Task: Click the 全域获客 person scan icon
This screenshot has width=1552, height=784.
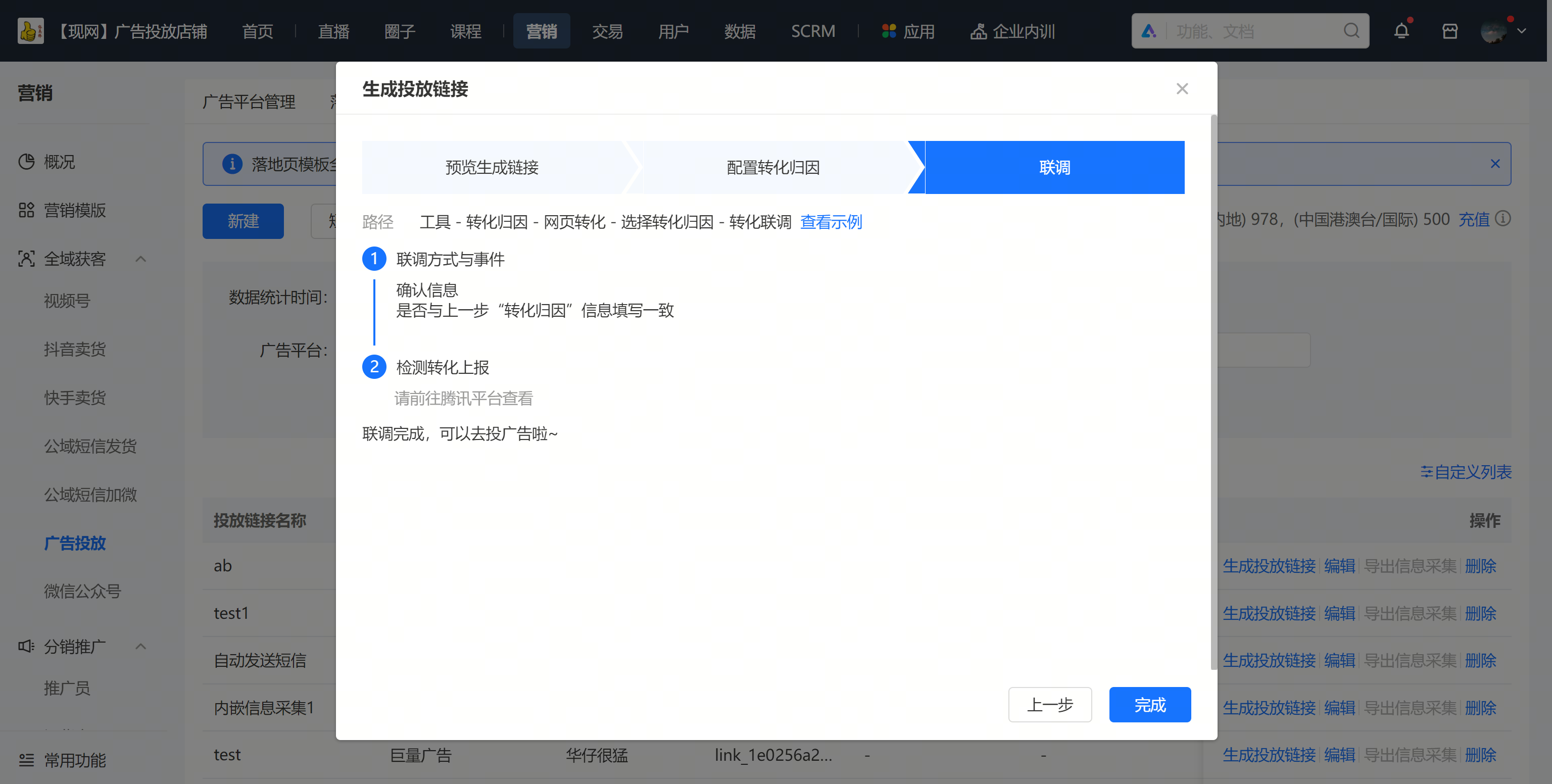Action: tap(26, 259)
